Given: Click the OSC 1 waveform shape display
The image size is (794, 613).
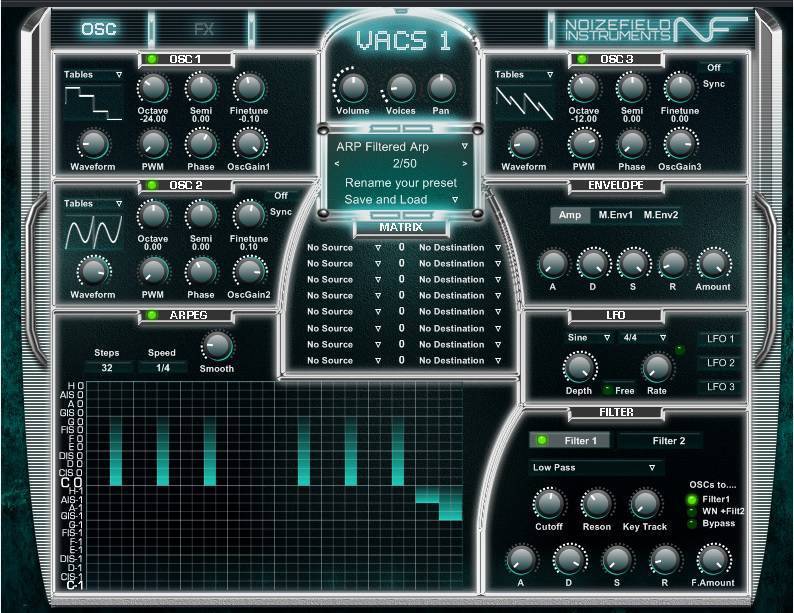Looking at the screenshot, I should tap(93, 104).
